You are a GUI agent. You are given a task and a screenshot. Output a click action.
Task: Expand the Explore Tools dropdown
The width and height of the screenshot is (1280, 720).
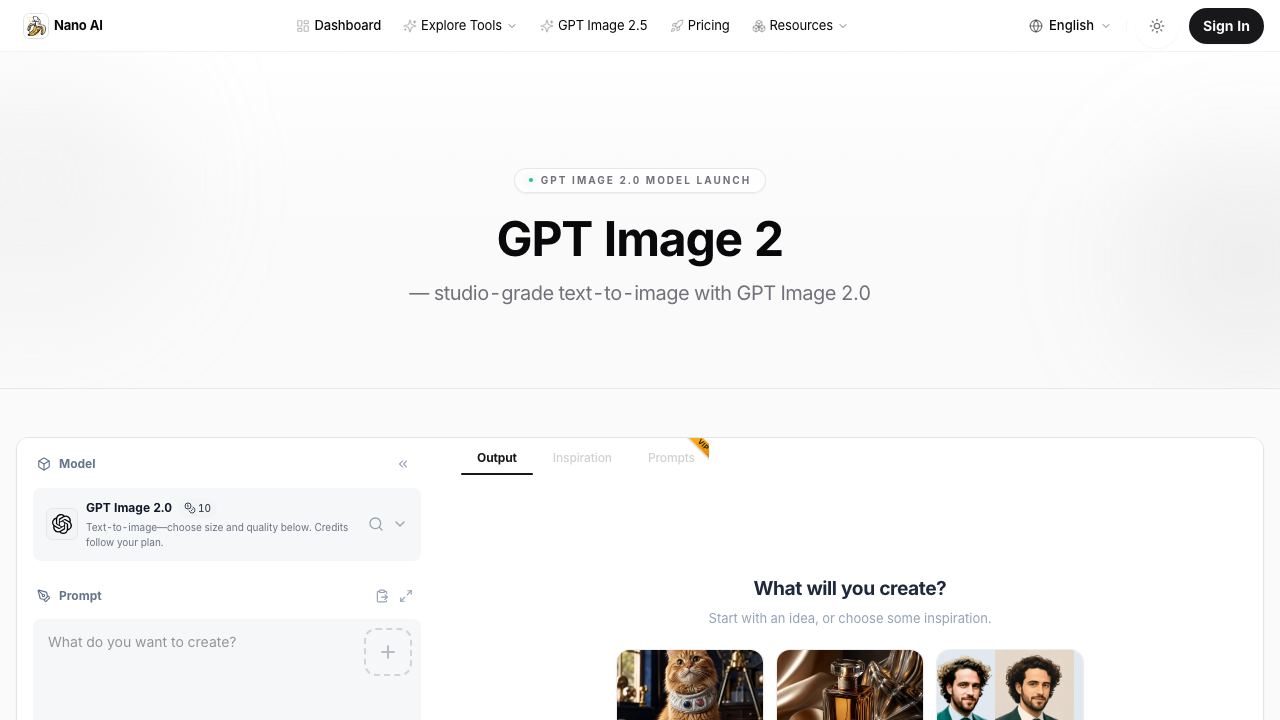click(460, 26)
